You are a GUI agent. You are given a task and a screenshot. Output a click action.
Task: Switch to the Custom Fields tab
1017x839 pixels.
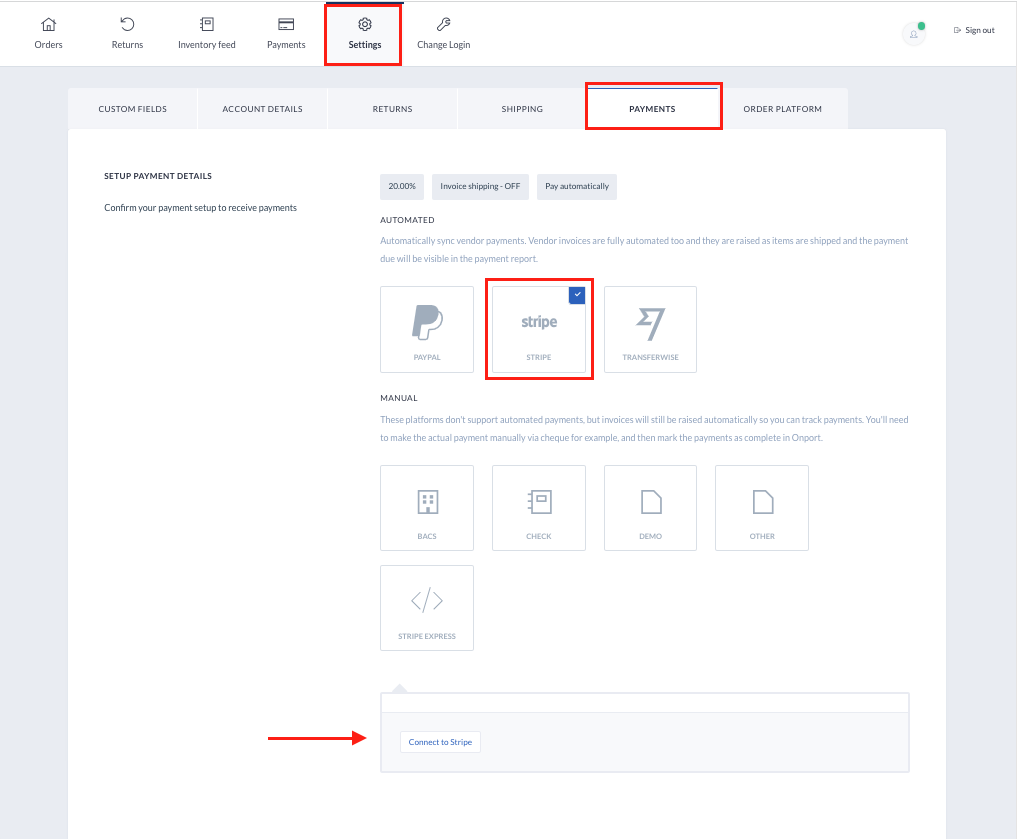(x=132, y=109)
